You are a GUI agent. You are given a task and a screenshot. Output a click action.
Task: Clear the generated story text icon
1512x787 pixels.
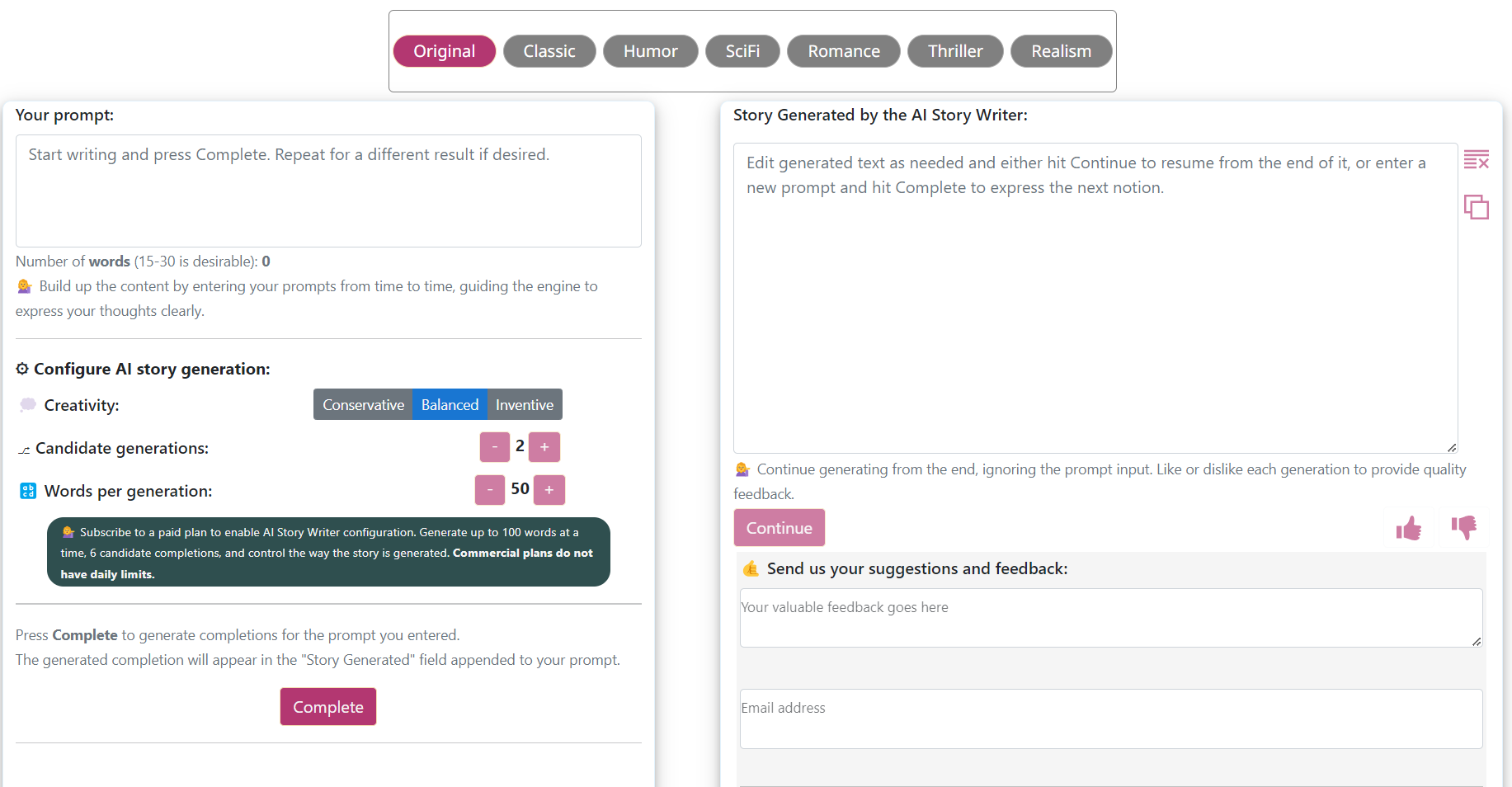pos(1476,159)
